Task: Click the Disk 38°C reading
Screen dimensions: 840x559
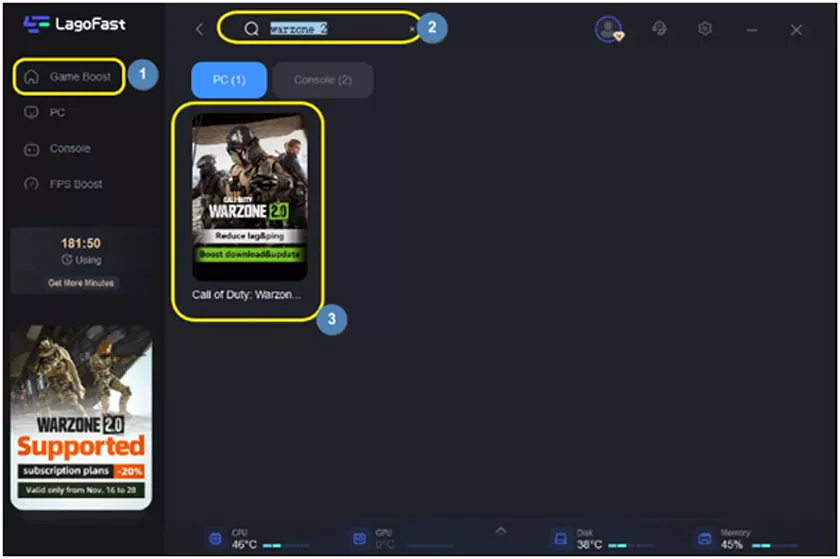Action: coord(589,545)
